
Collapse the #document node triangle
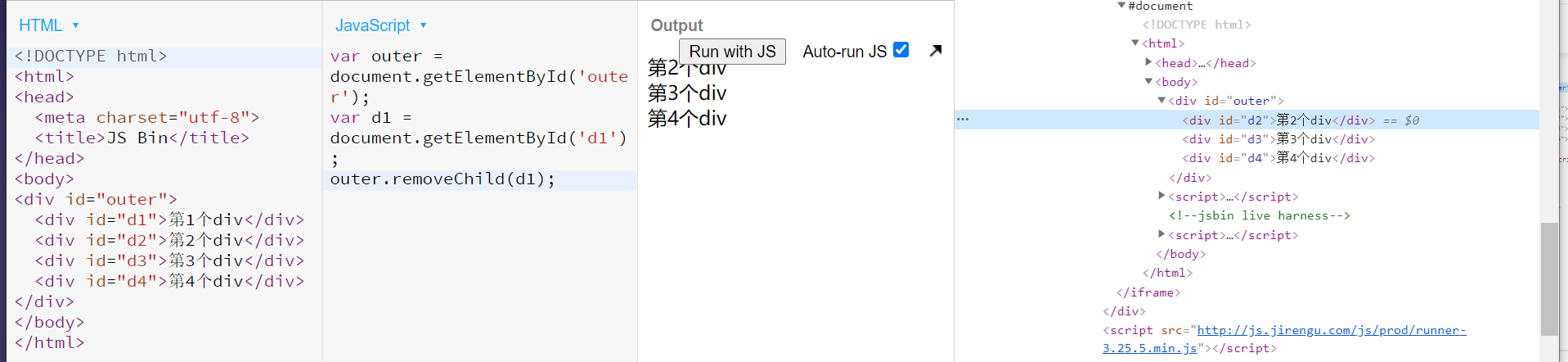tap(1121, 6)
